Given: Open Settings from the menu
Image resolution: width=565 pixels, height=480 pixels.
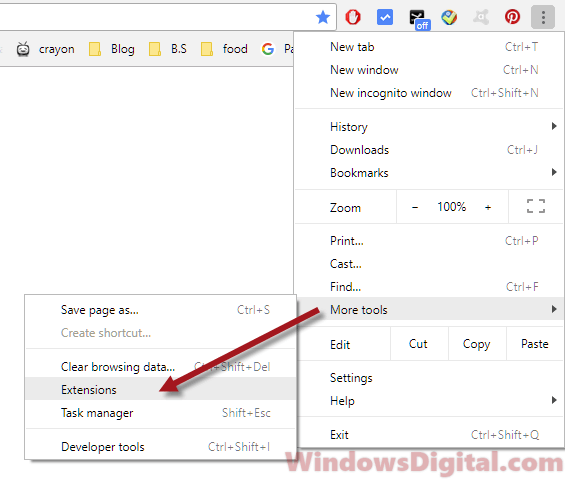Looking at the screenshot, I should click(x=430, y=378).
